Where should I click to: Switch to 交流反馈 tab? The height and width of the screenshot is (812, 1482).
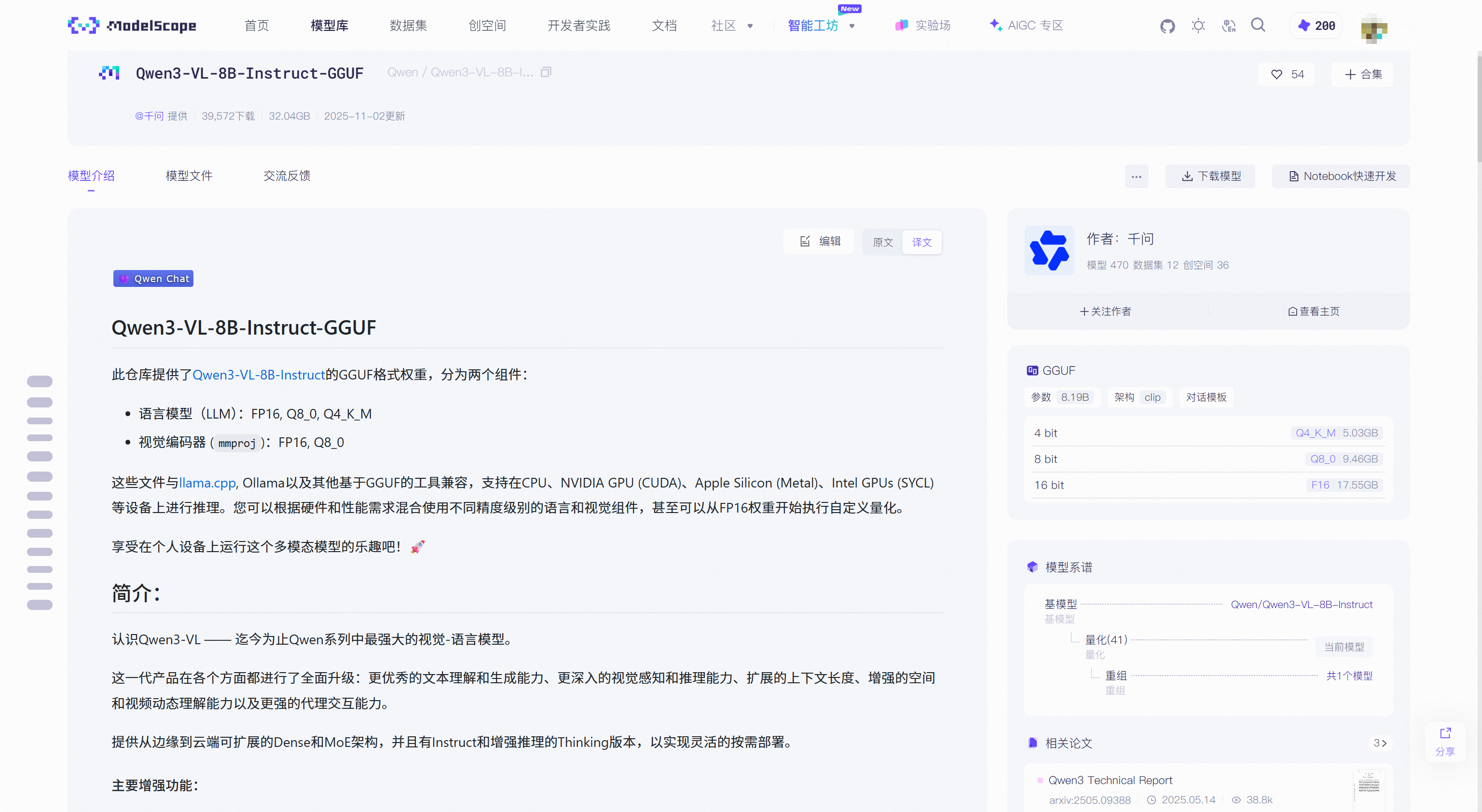287,176
